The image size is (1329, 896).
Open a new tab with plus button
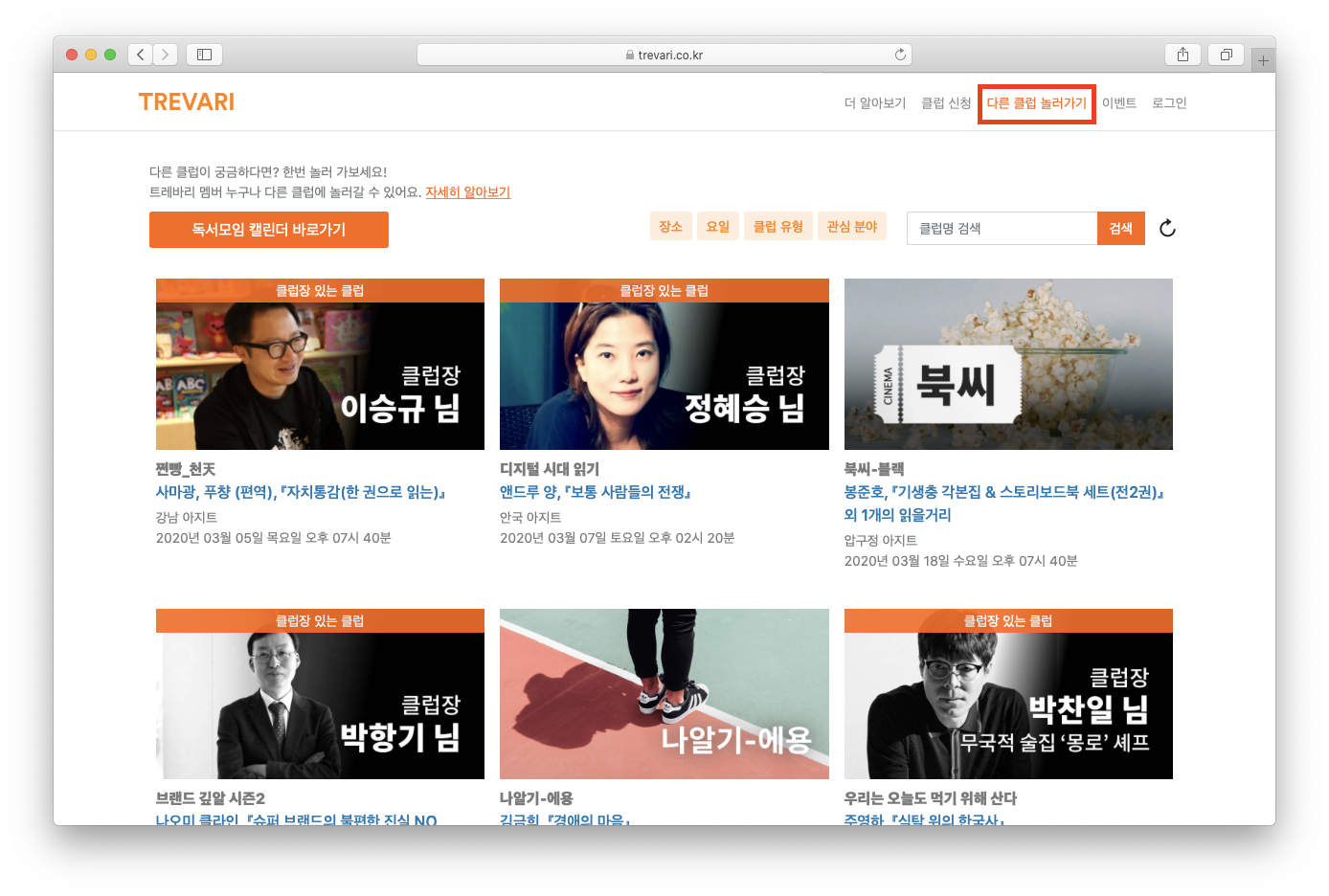(x=1263, y=60)
